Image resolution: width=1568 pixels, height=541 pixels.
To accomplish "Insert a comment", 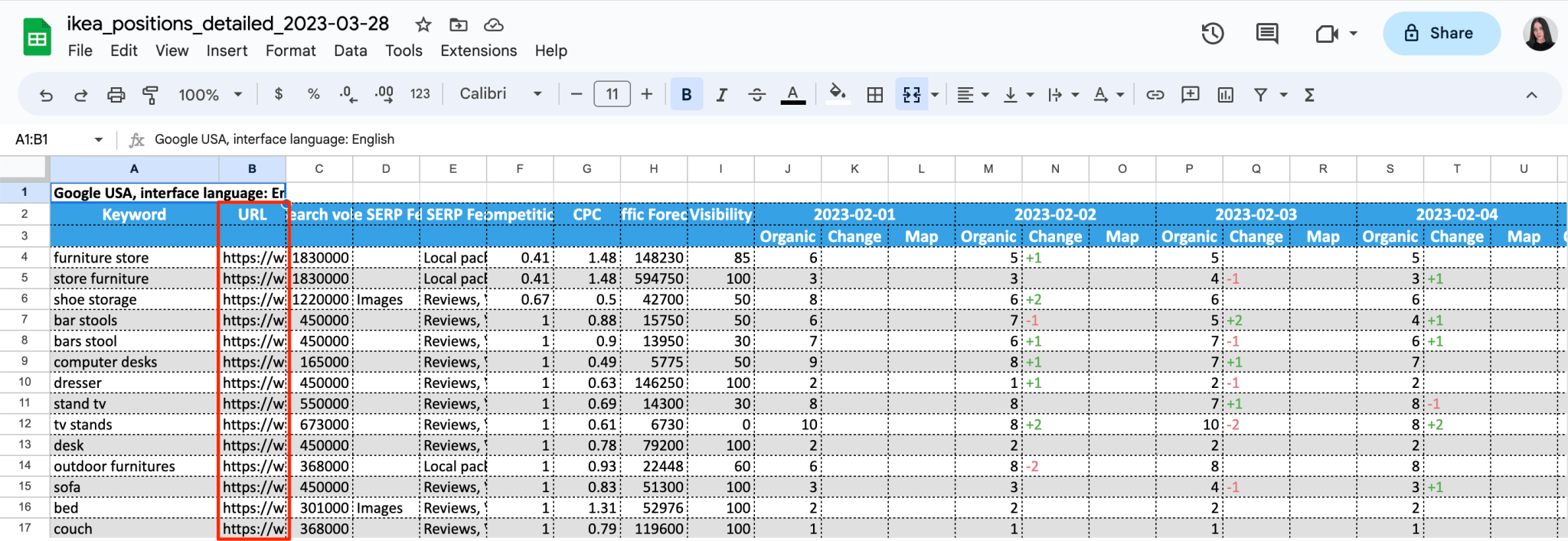I will (1191, 95).
